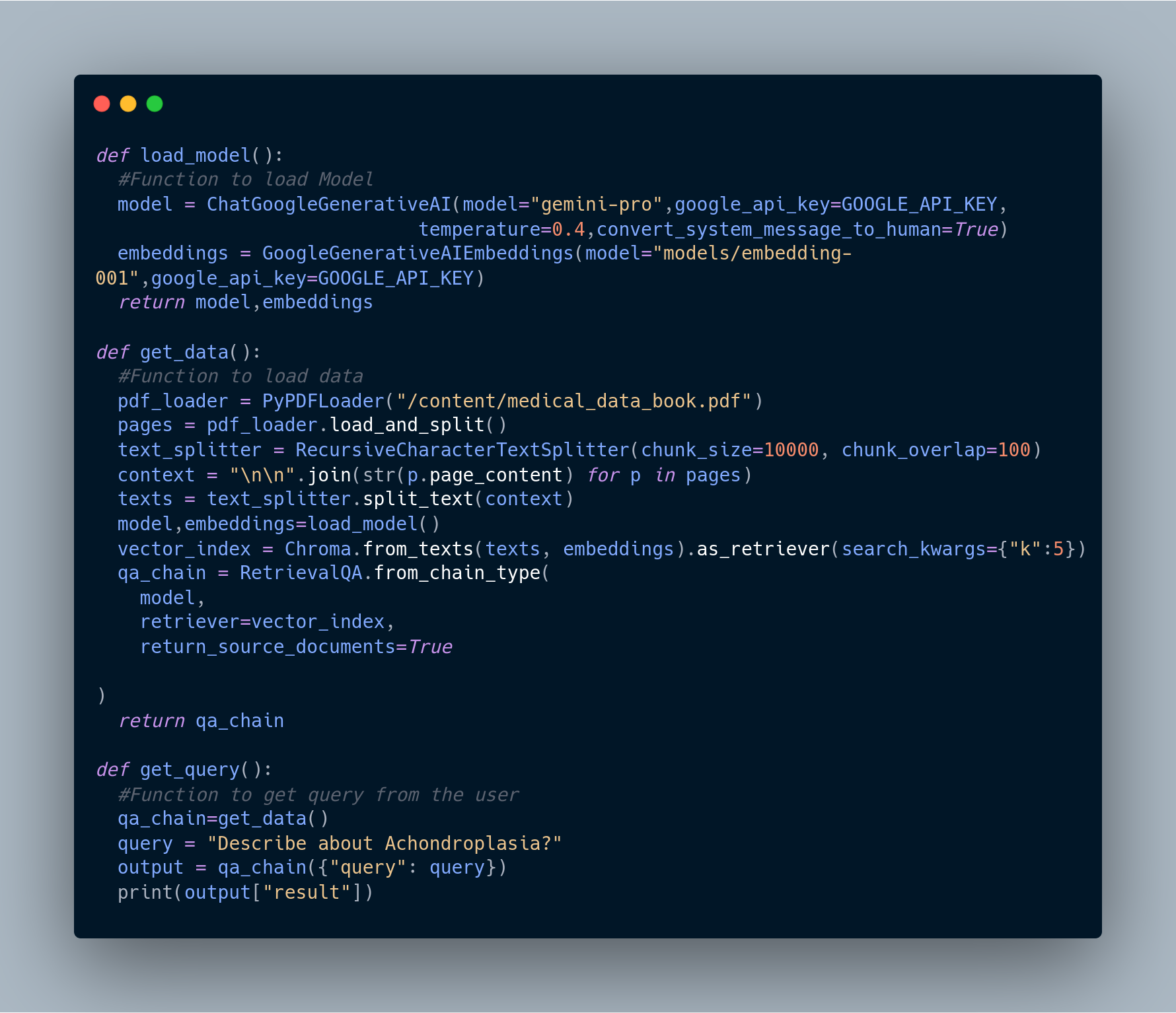The width and height of the screenshot is (1176, 1013).
Task: Click the green maximize dot
Action: [155, 104]
